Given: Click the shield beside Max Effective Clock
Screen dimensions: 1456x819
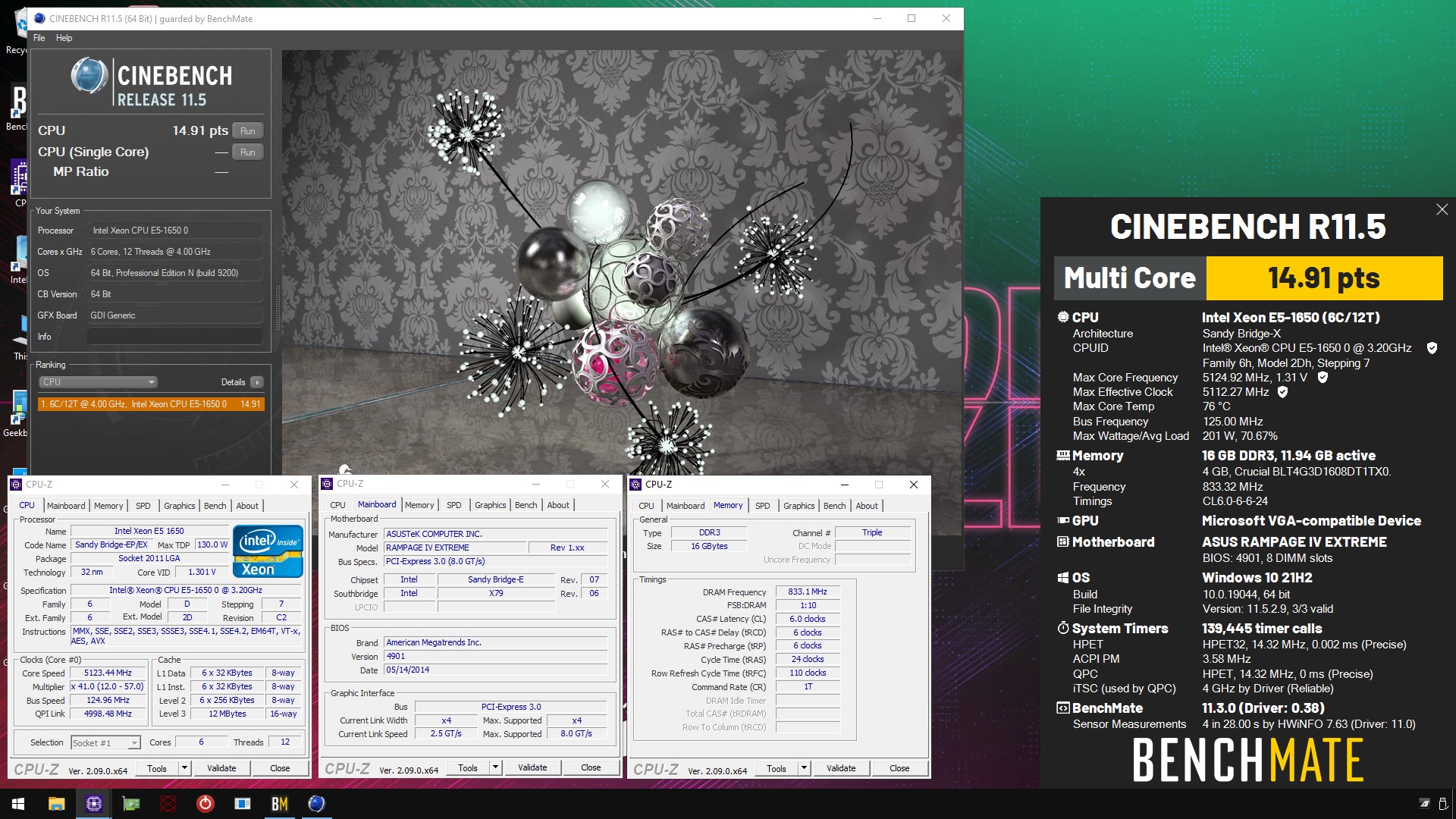Looking at the screenshot, I should pos(1282,392).
